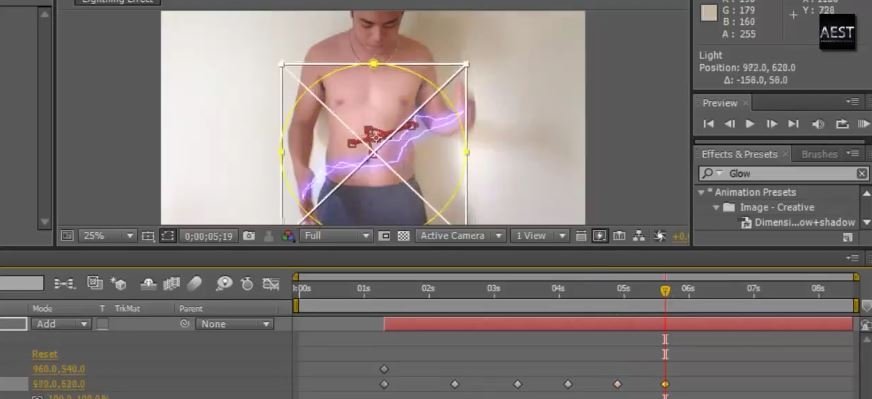Open the Active Camera 3D view dropdown

coord(460,236)
